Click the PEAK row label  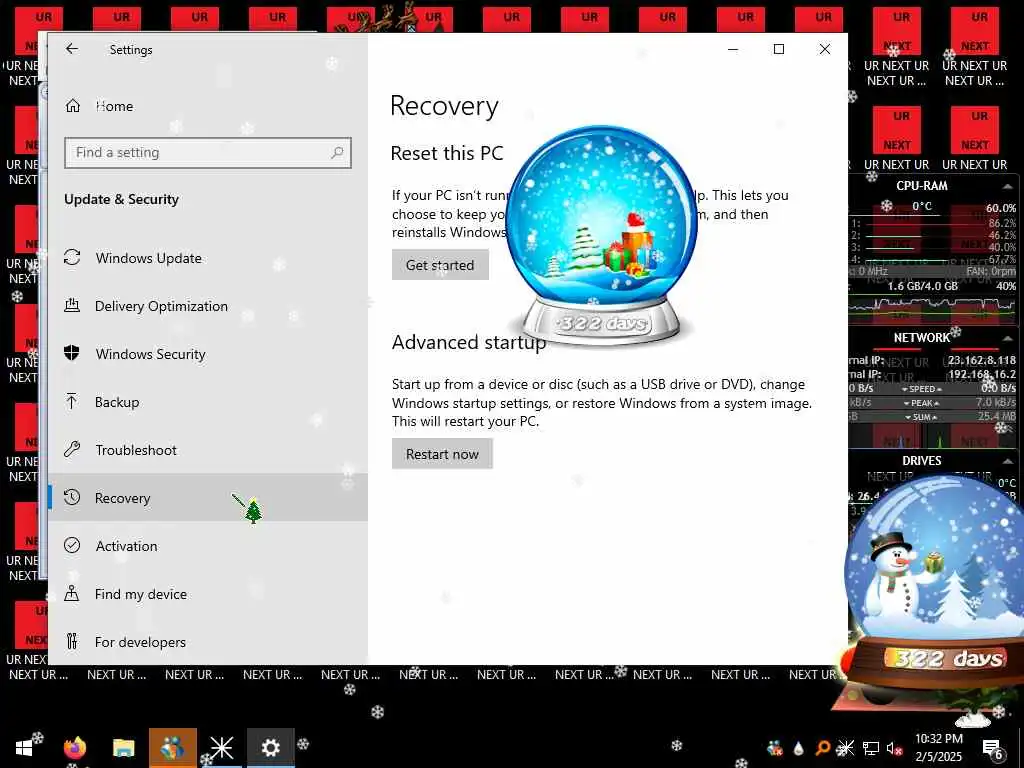click(x=921, y=403)
